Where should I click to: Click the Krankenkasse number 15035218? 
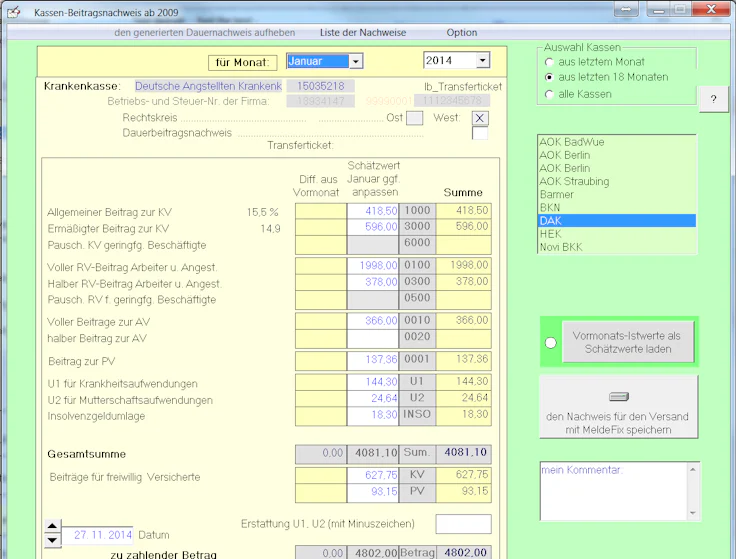(x=321, y=86)
